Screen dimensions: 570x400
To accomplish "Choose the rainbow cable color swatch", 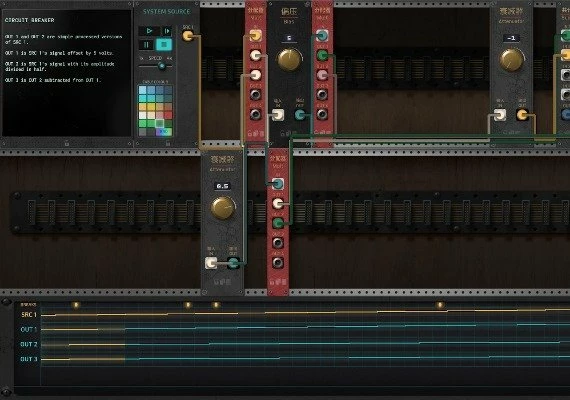I will pyautogui.click(x=164, y=132).
